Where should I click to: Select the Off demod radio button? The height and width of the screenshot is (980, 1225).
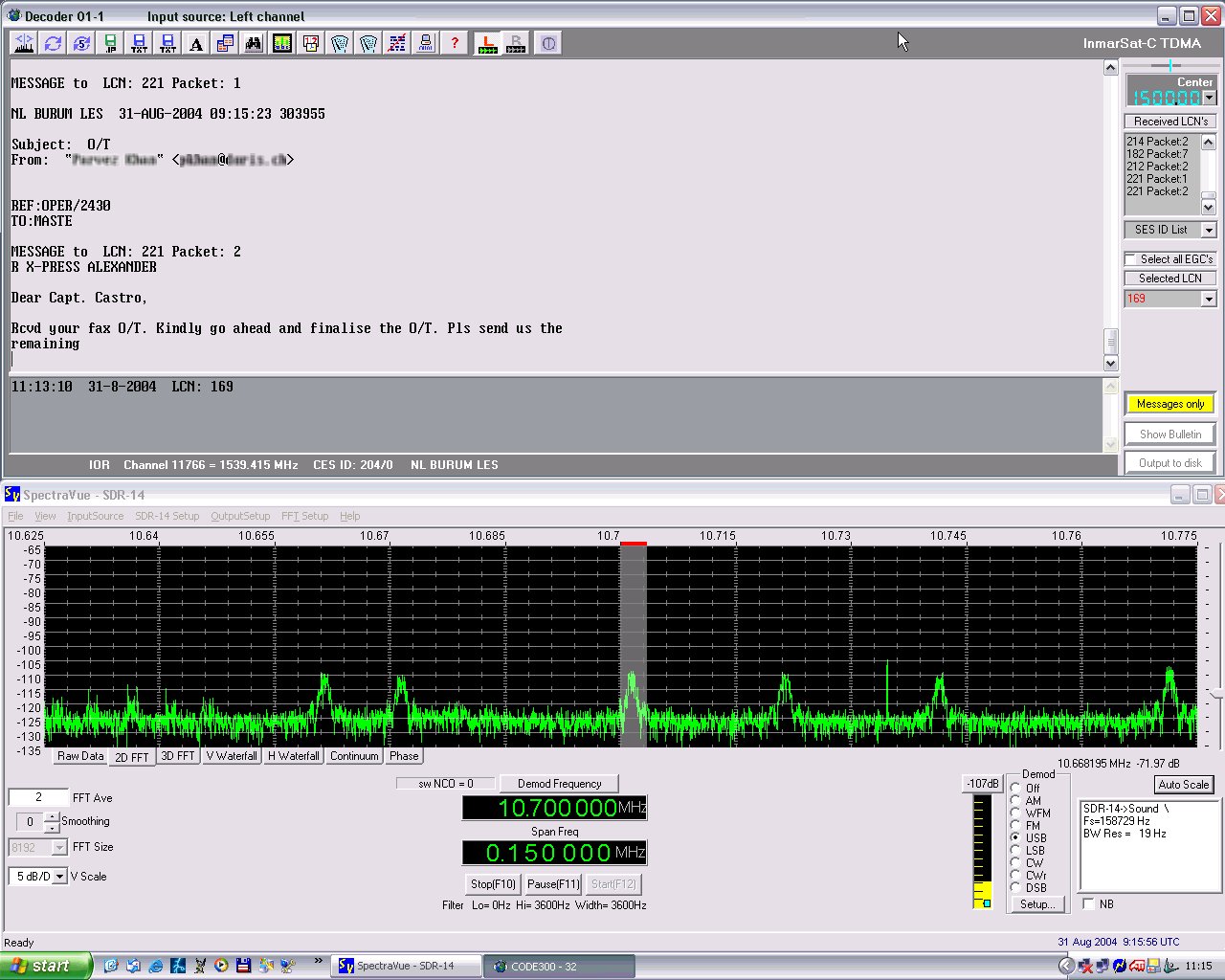[x=1015, y=789]
